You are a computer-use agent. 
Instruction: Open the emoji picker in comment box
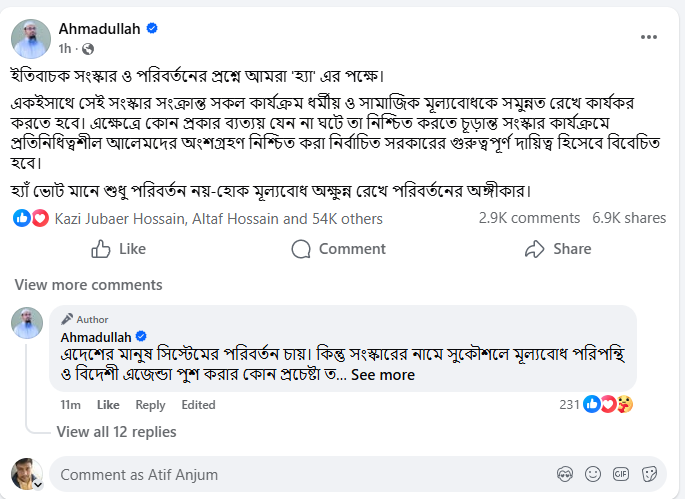[593, 474]
